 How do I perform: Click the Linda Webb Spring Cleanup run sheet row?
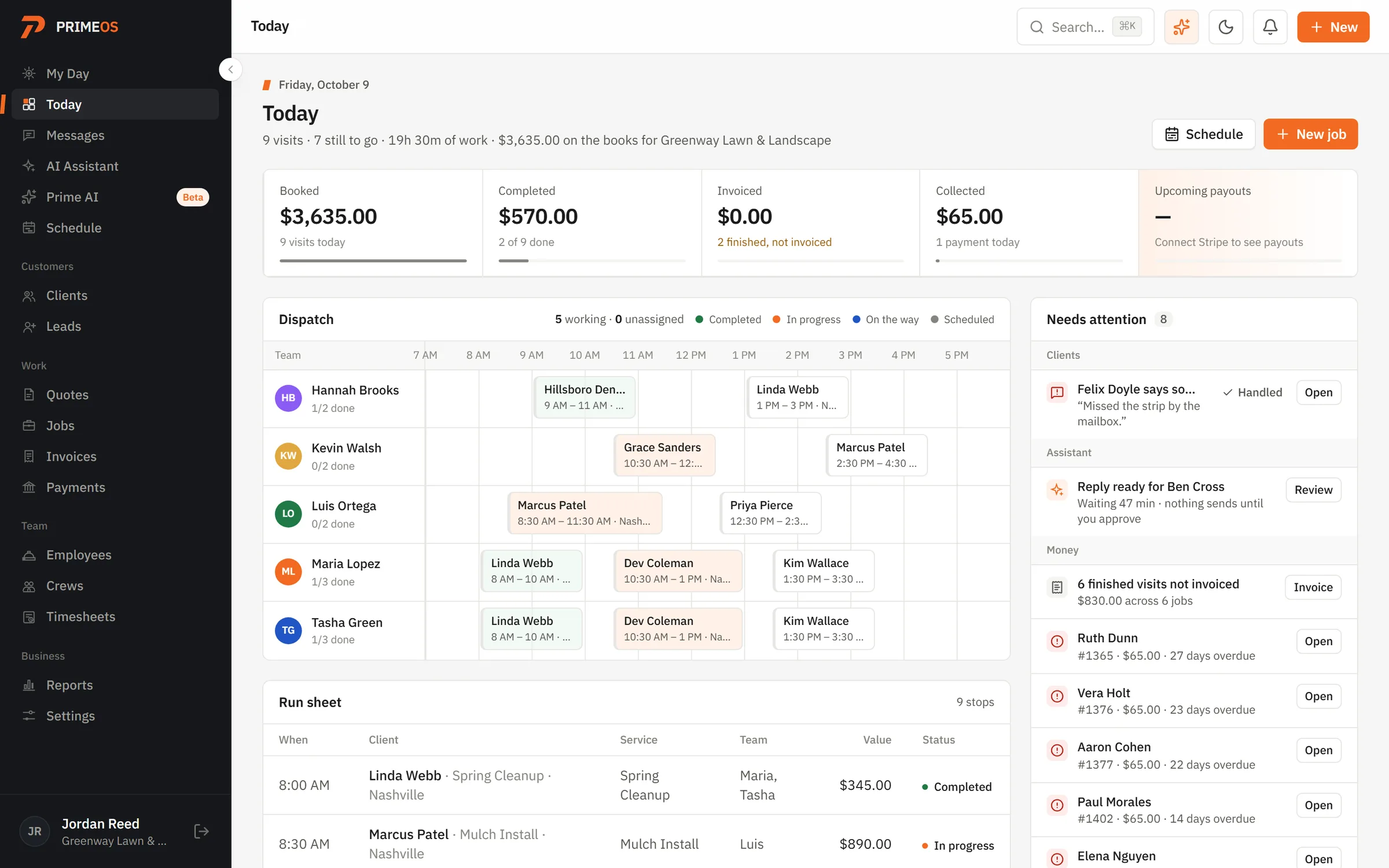pyautogui.click(x=637, y=785)
